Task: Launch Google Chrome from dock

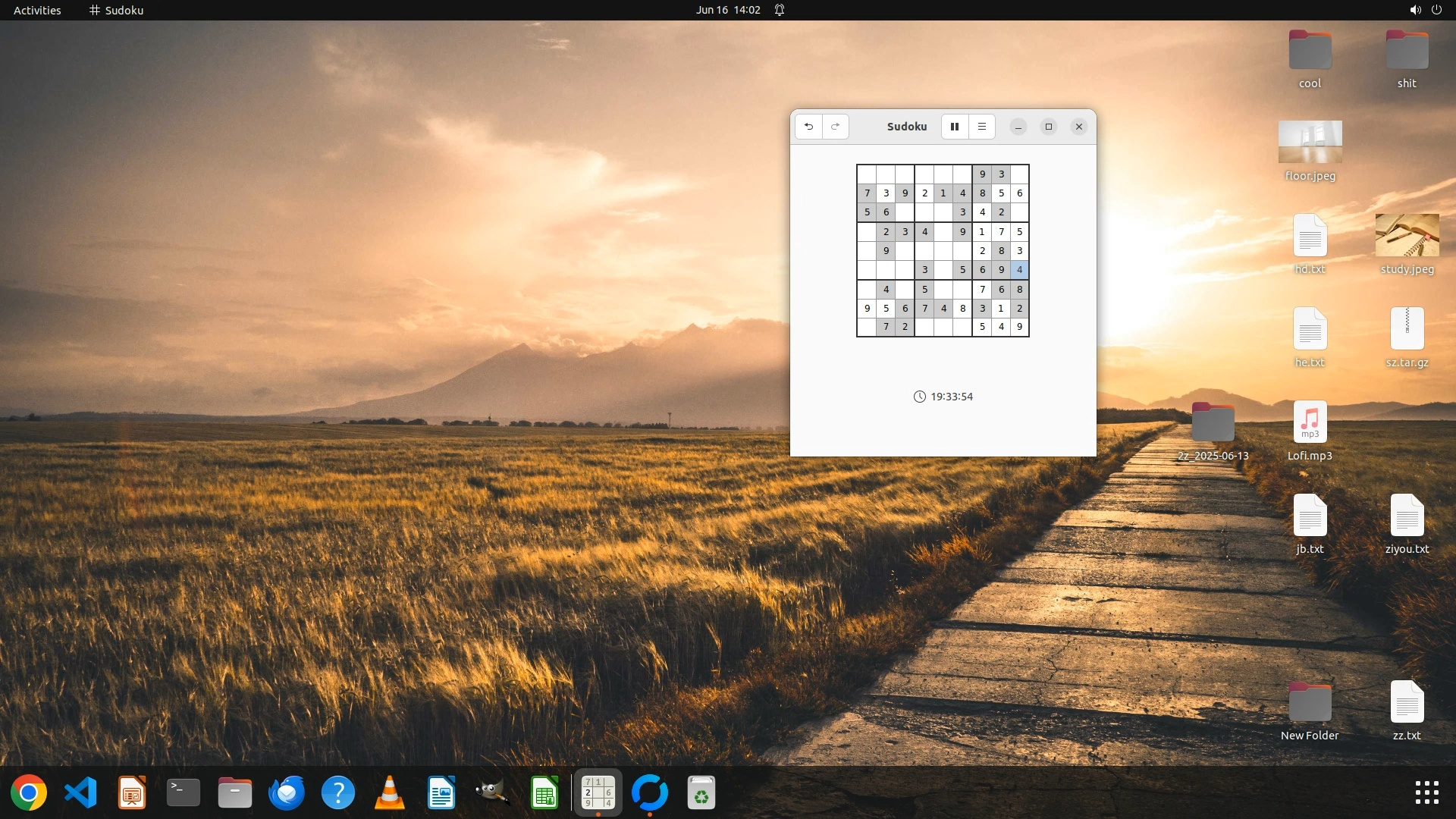Action: point(29,793)
